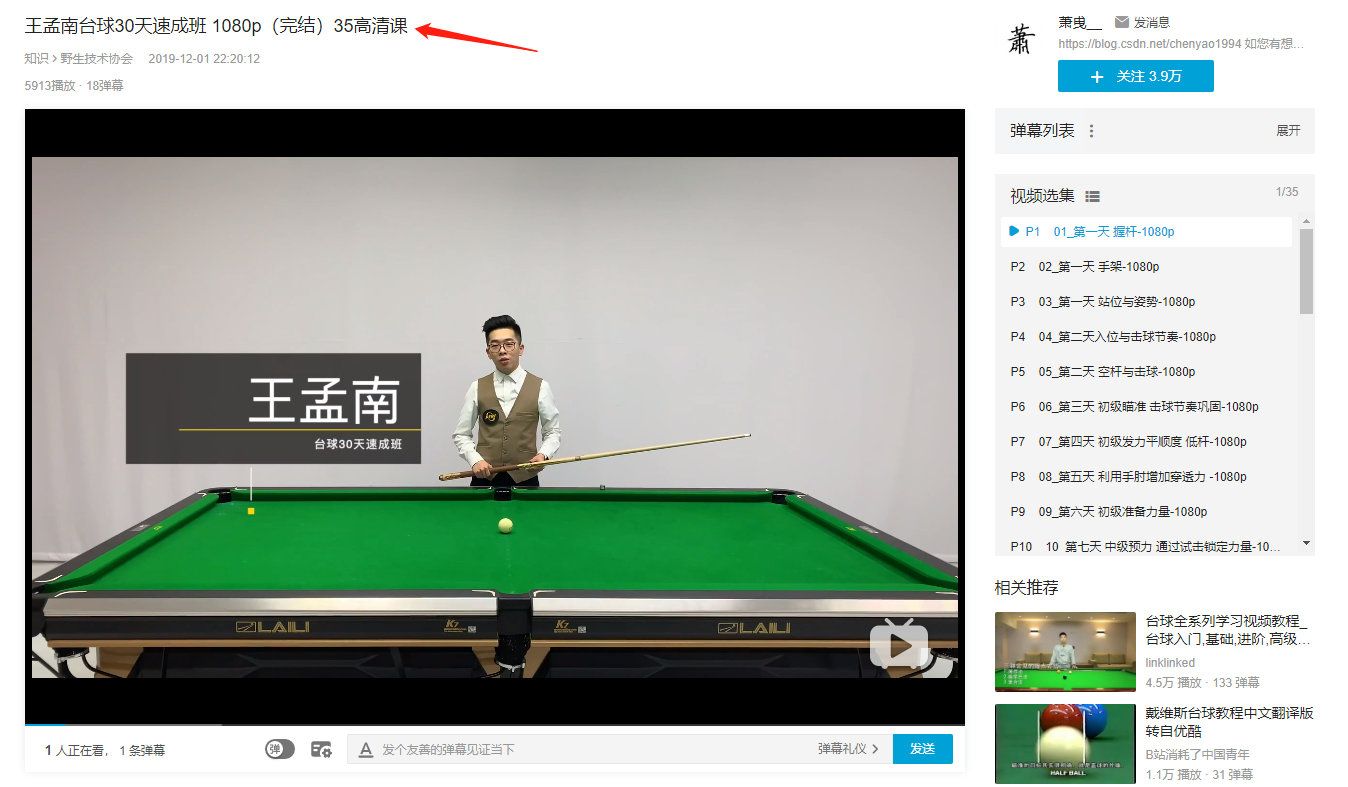Screen dimensions: 1348x787
Task: Open recommended uploader B站消耗了中国青年
Action: point(1197,755)
